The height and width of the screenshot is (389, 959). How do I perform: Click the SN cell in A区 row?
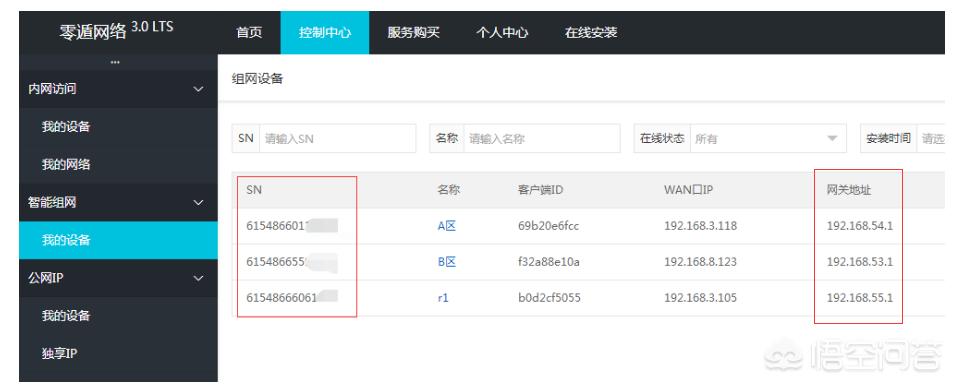pyautogui.click(x=292, y=226)
